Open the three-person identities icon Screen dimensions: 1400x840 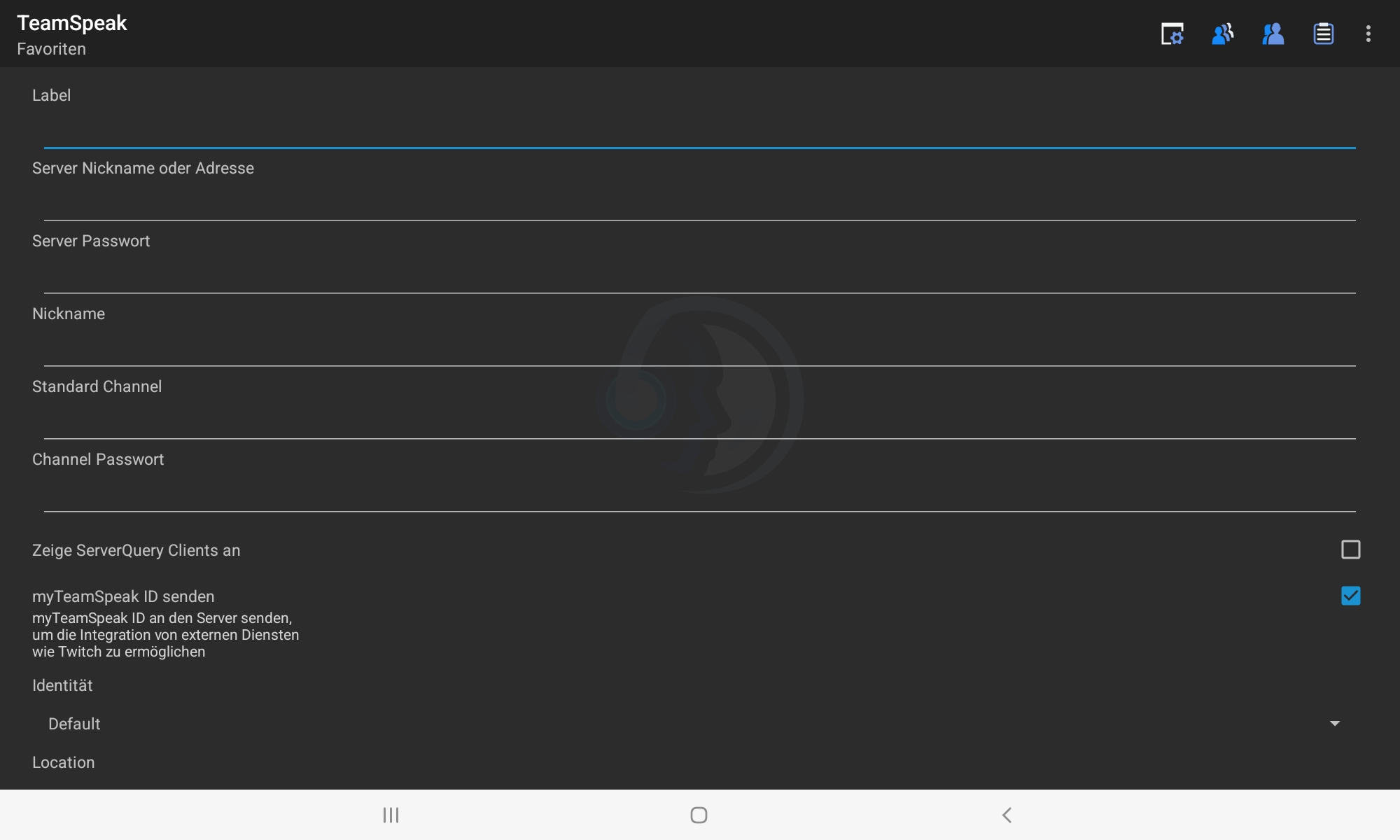(x=1222, y=34)
